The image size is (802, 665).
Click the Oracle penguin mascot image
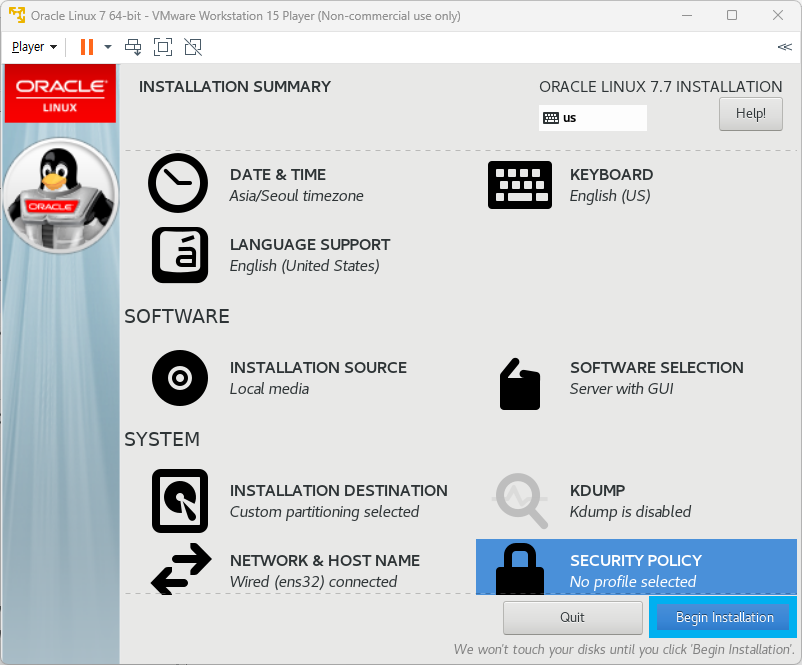point(61,196)
